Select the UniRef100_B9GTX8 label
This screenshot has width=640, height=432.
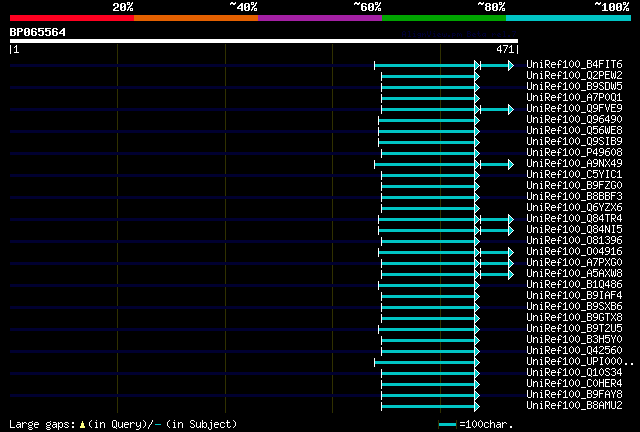click(574, 318)
